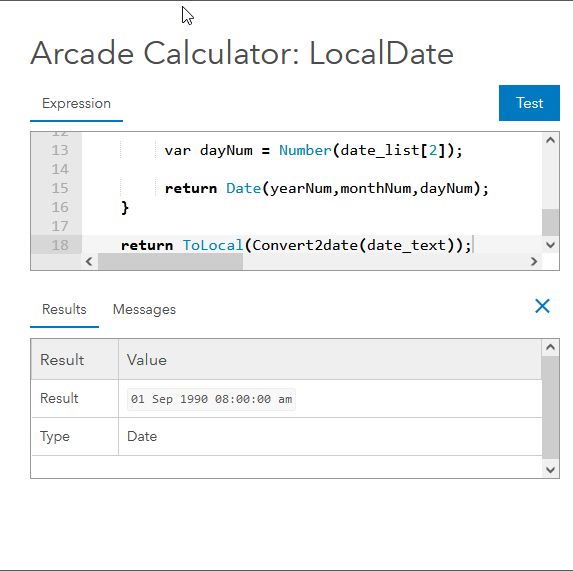Viewport: 573px width, 571px height.
Task: Click the Arcade Calculator: LocalDate title
Action: click(x=242, y=53)
